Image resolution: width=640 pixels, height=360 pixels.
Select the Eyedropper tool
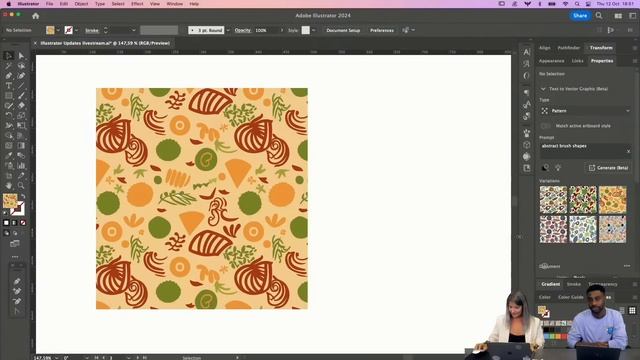pyautogui.click(x=9, y=156)
